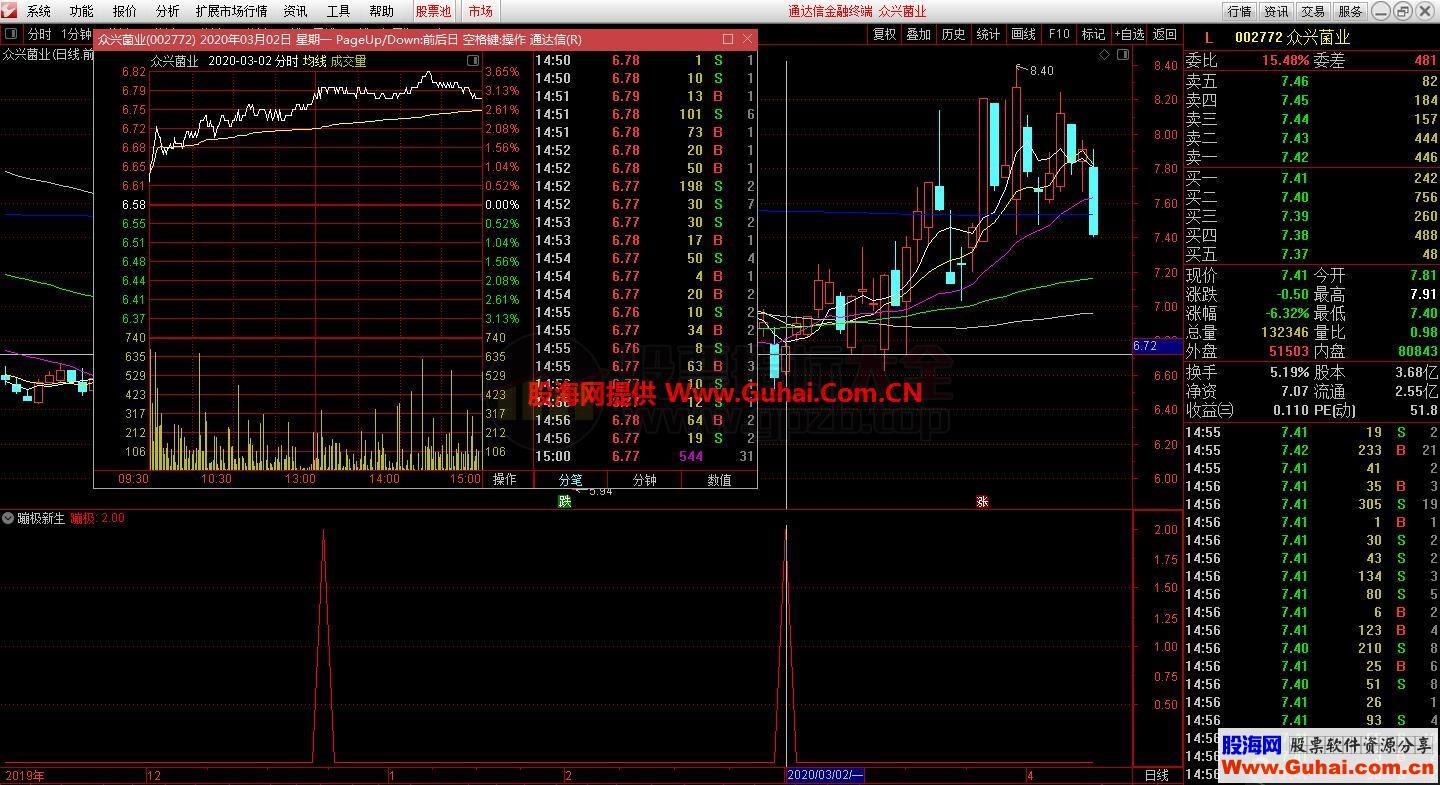Click stock code 002772 众兴菌业 header

[1292, 37]
